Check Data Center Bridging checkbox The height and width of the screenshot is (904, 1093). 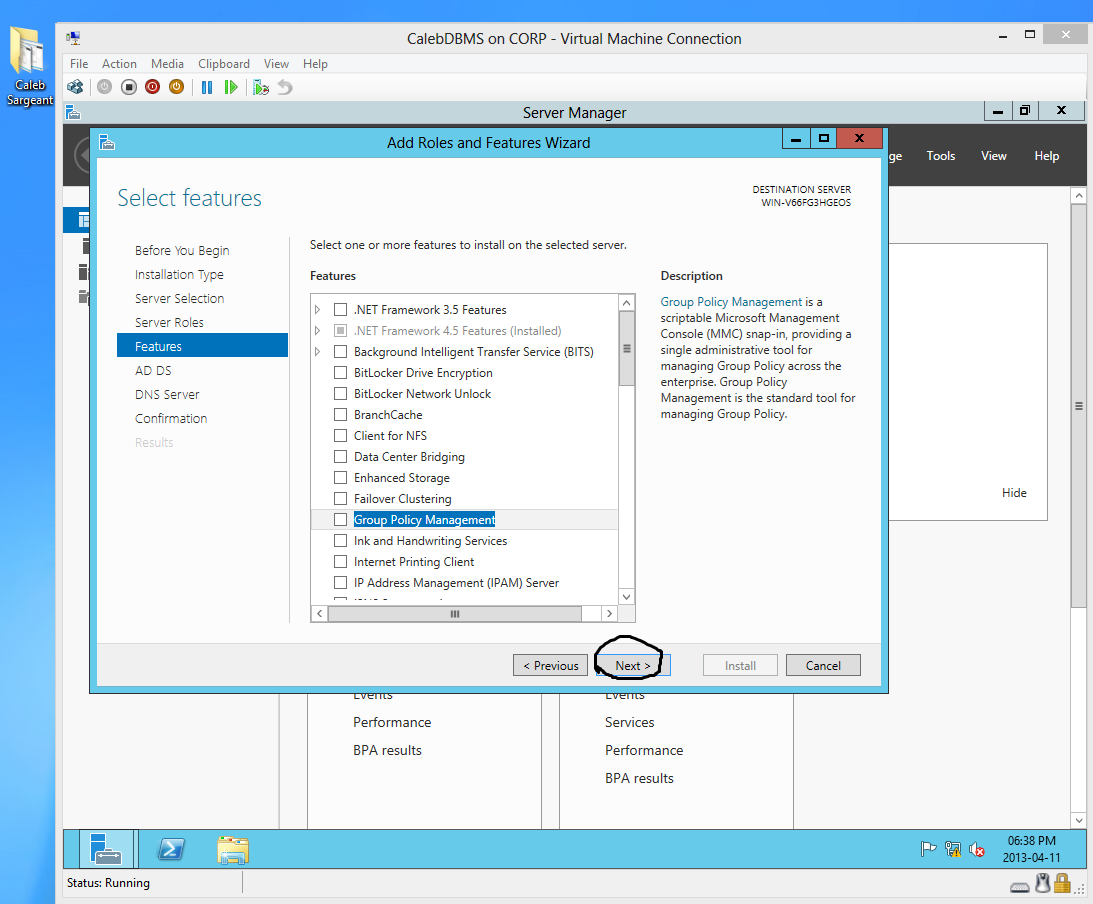(340, 457)
